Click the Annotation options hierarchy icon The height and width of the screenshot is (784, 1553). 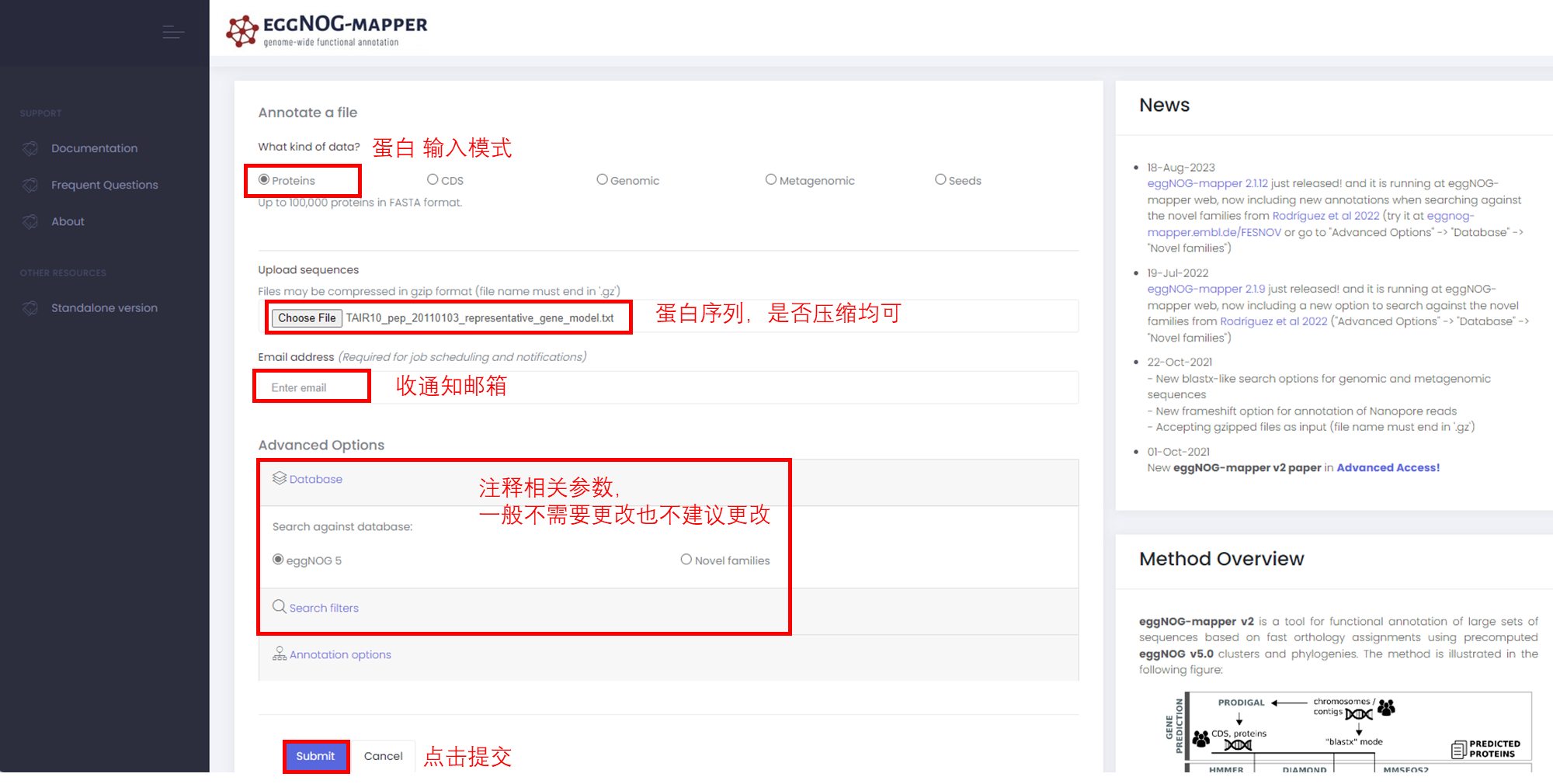pos(280,654)
